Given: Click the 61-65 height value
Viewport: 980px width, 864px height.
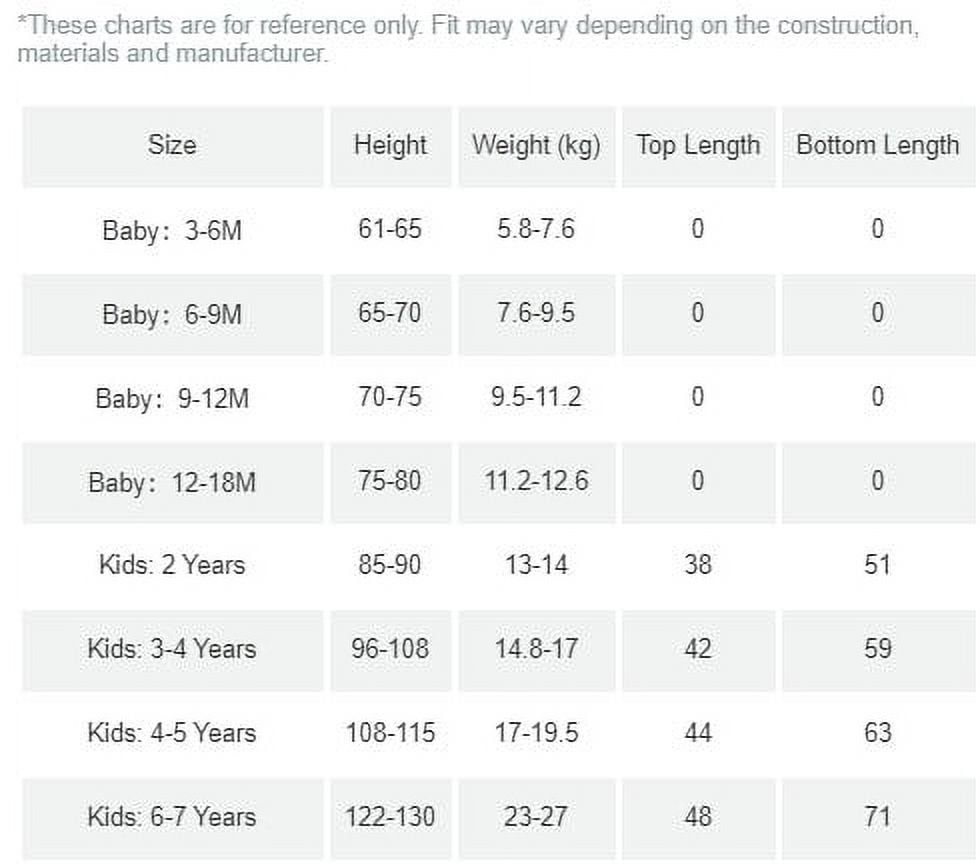Looking at the screenshot, I should point(390,229).
